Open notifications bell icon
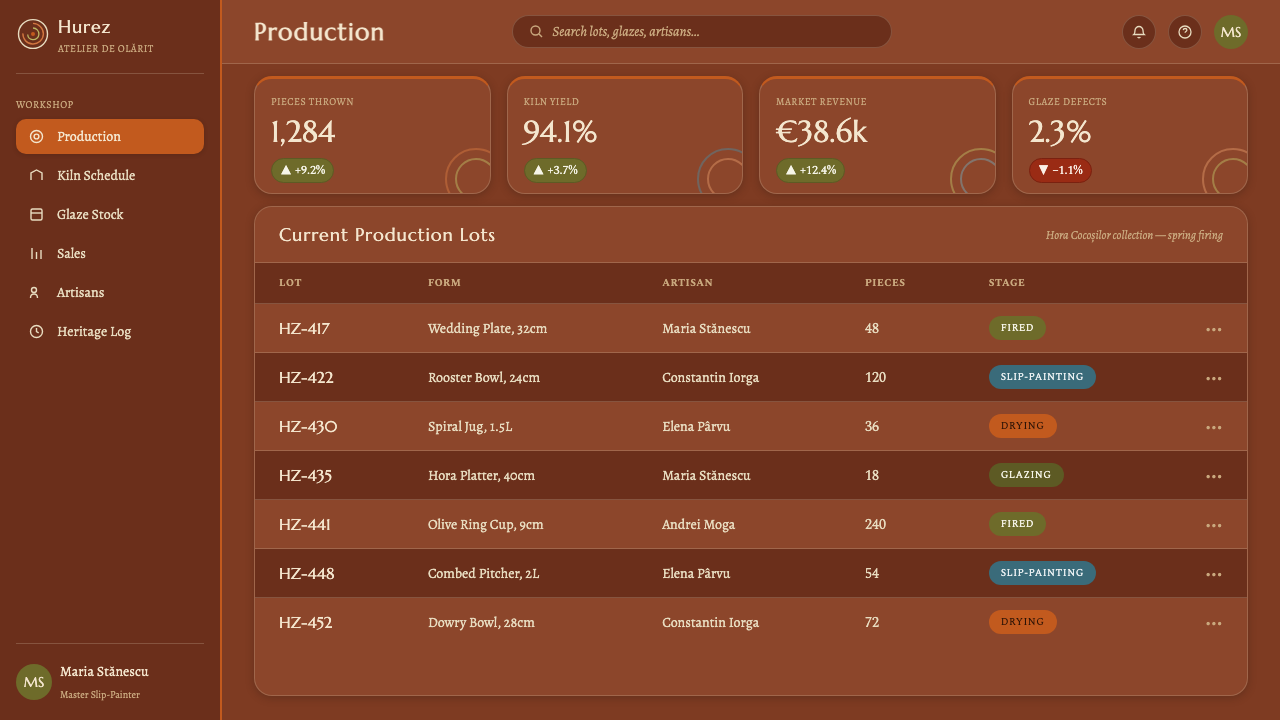Viewport: 1280px width, 720px height. click(1139, 32)
